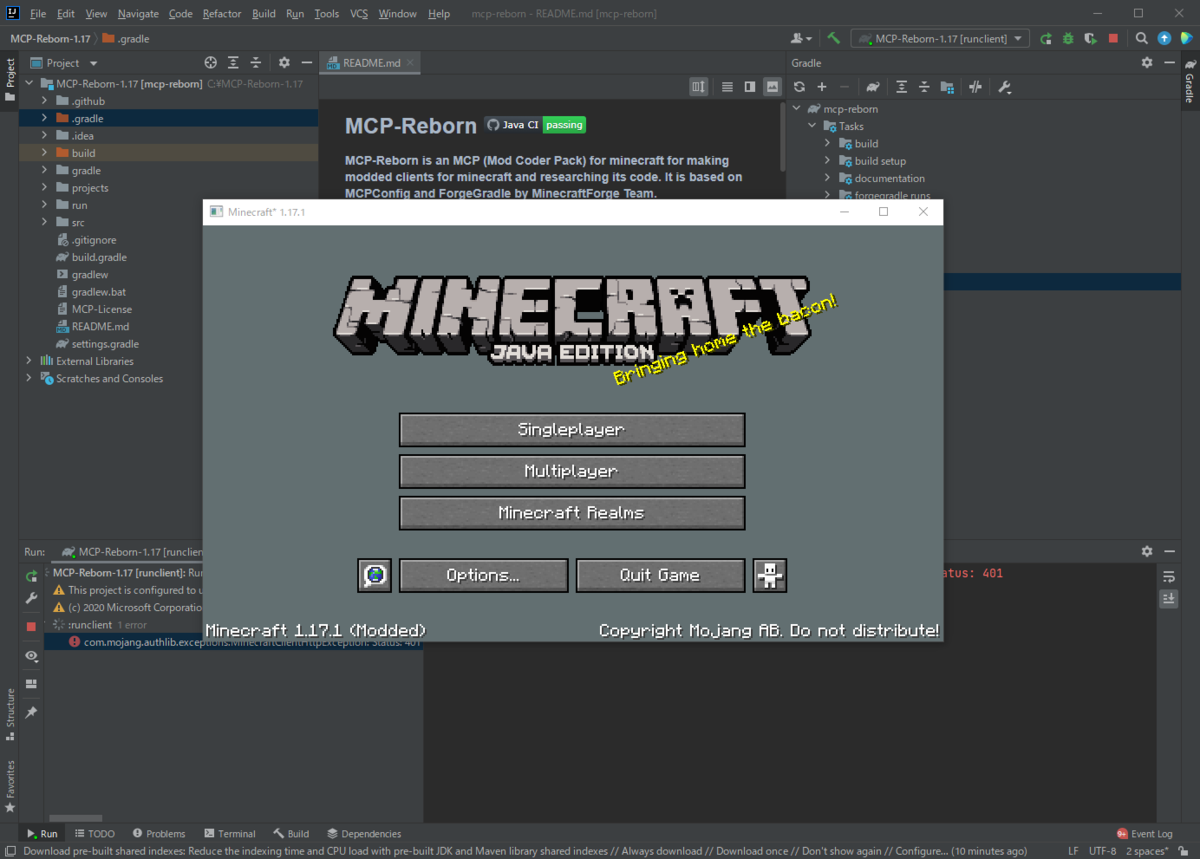Run with Coverage from main toolbar
The height and width of the screenshot is (859, 1200).
1091,38
